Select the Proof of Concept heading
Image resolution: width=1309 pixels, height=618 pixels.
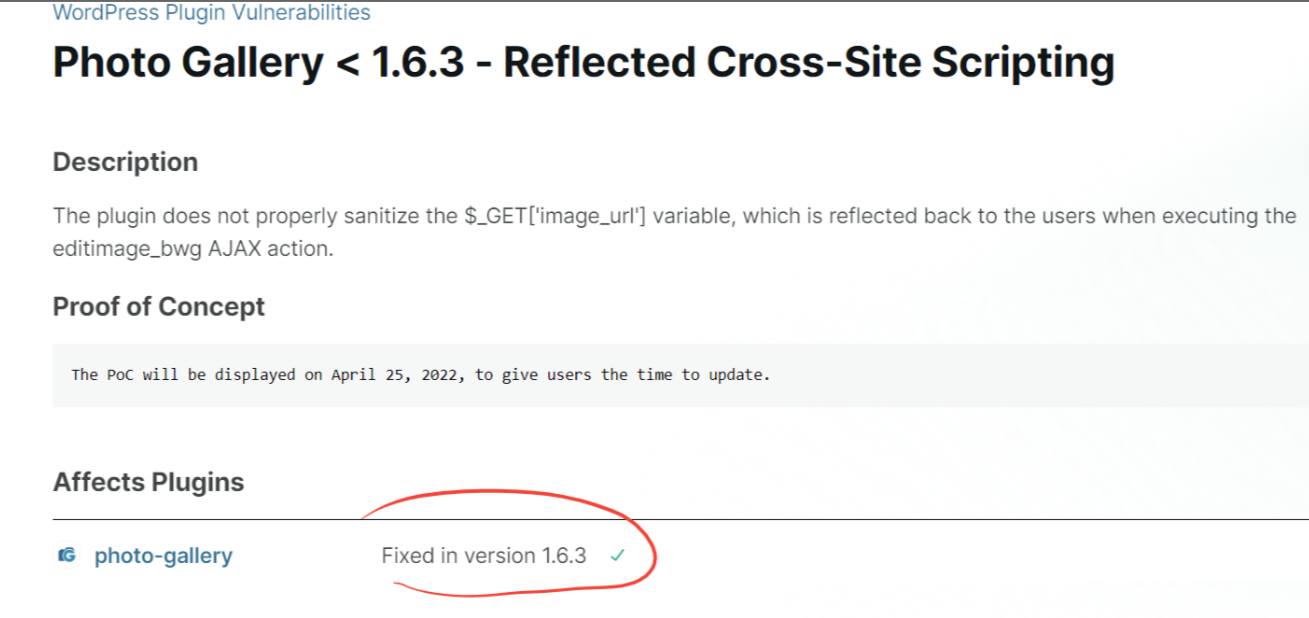click(x=158, y=306)
